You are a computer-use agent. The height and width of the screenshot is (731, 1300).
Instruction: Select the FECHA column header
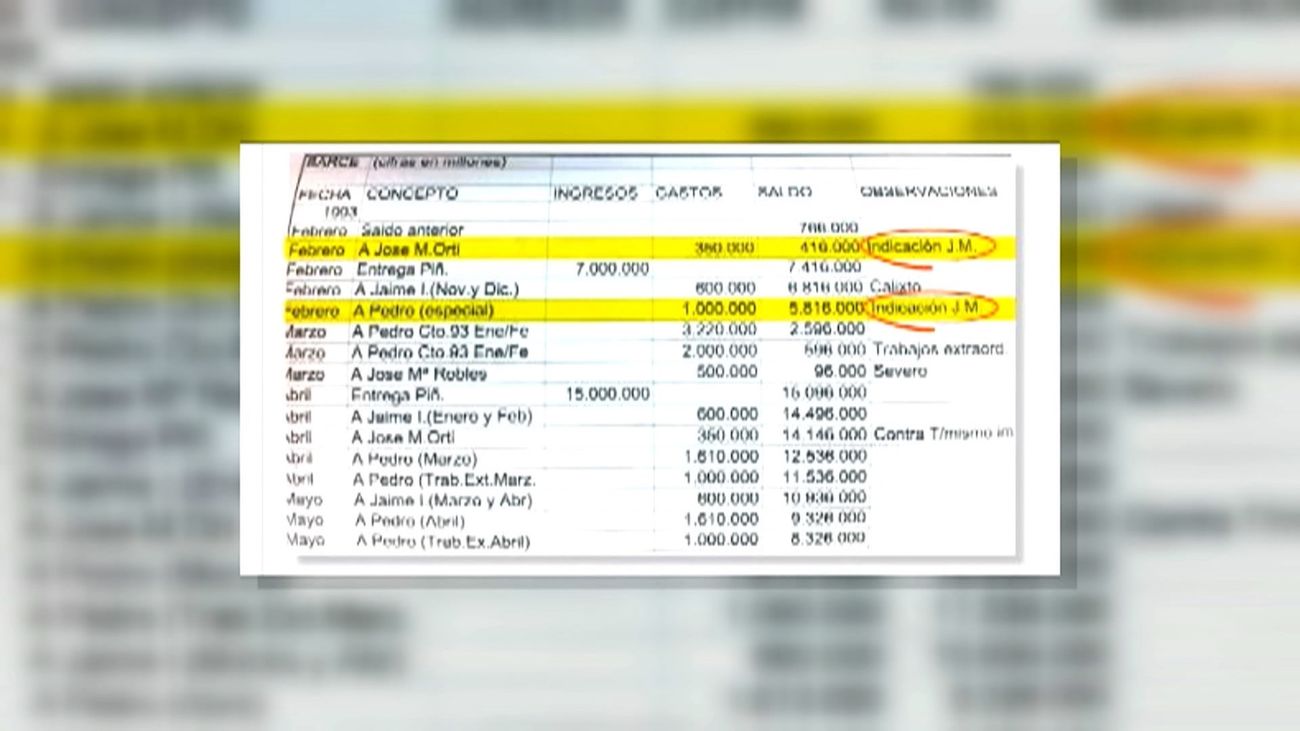pos(325,195)
